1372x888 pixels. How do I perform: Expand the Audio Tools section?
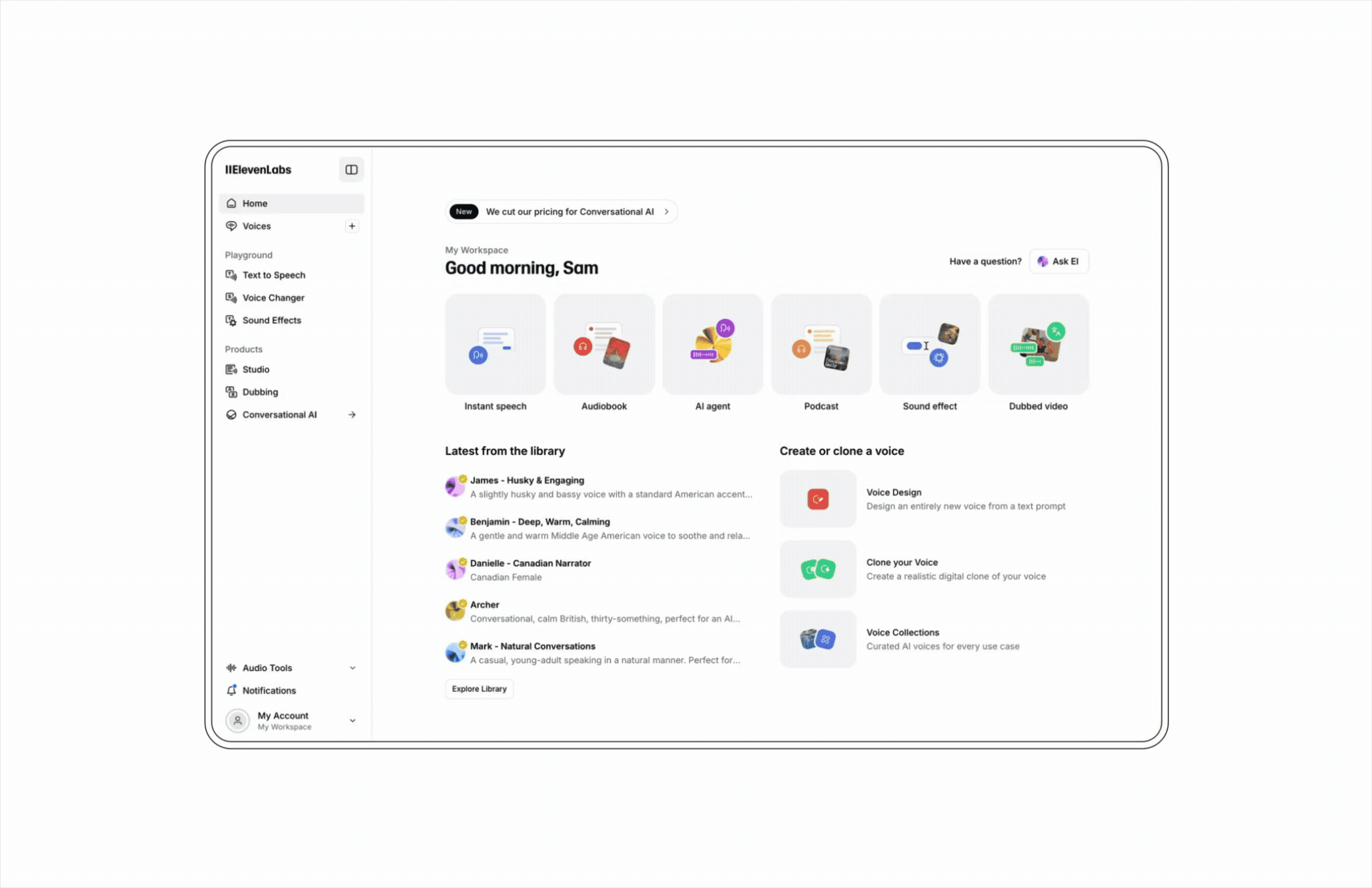[x=353, y=668]
